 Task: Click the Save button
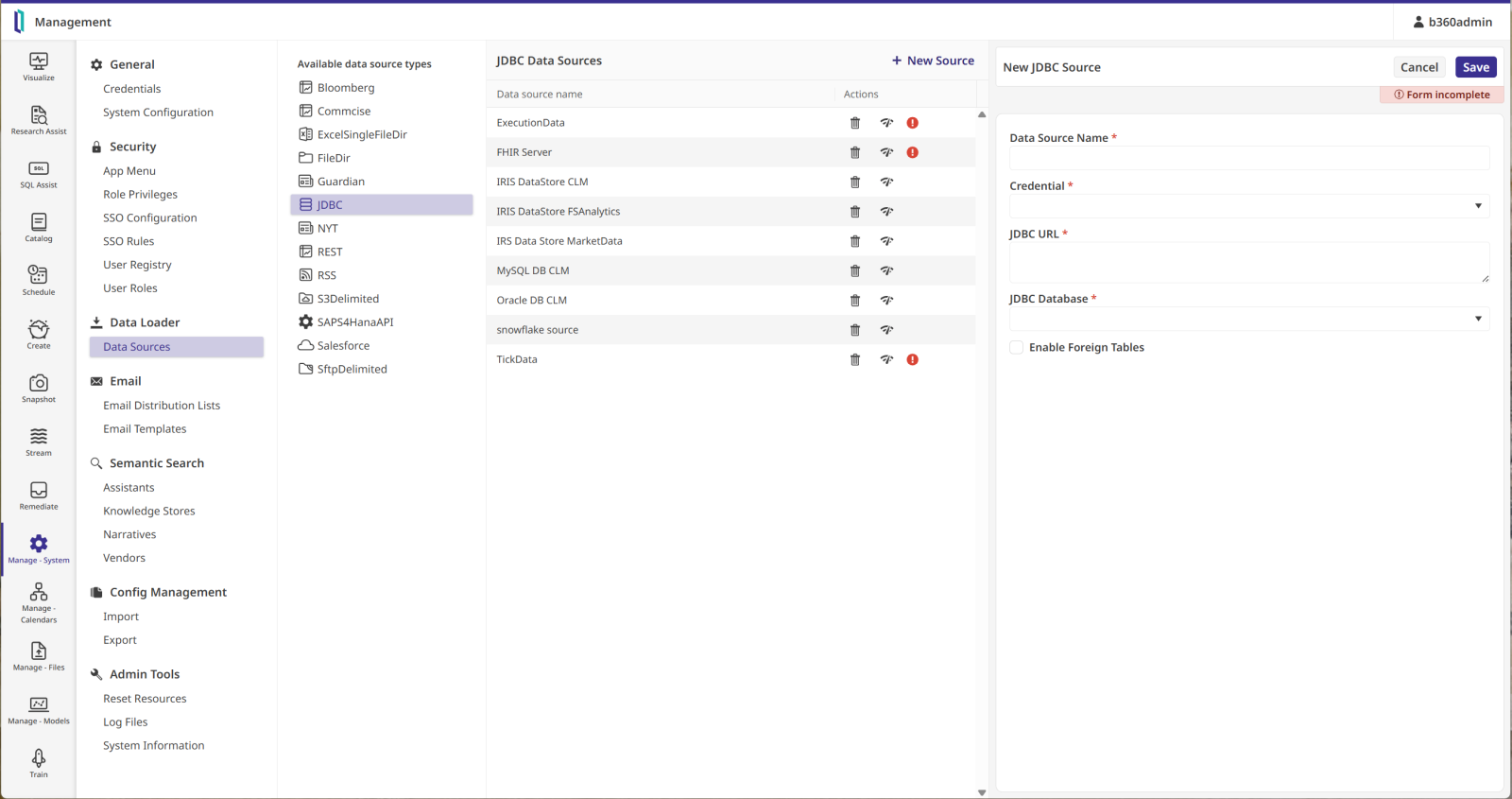point(1475,67)
